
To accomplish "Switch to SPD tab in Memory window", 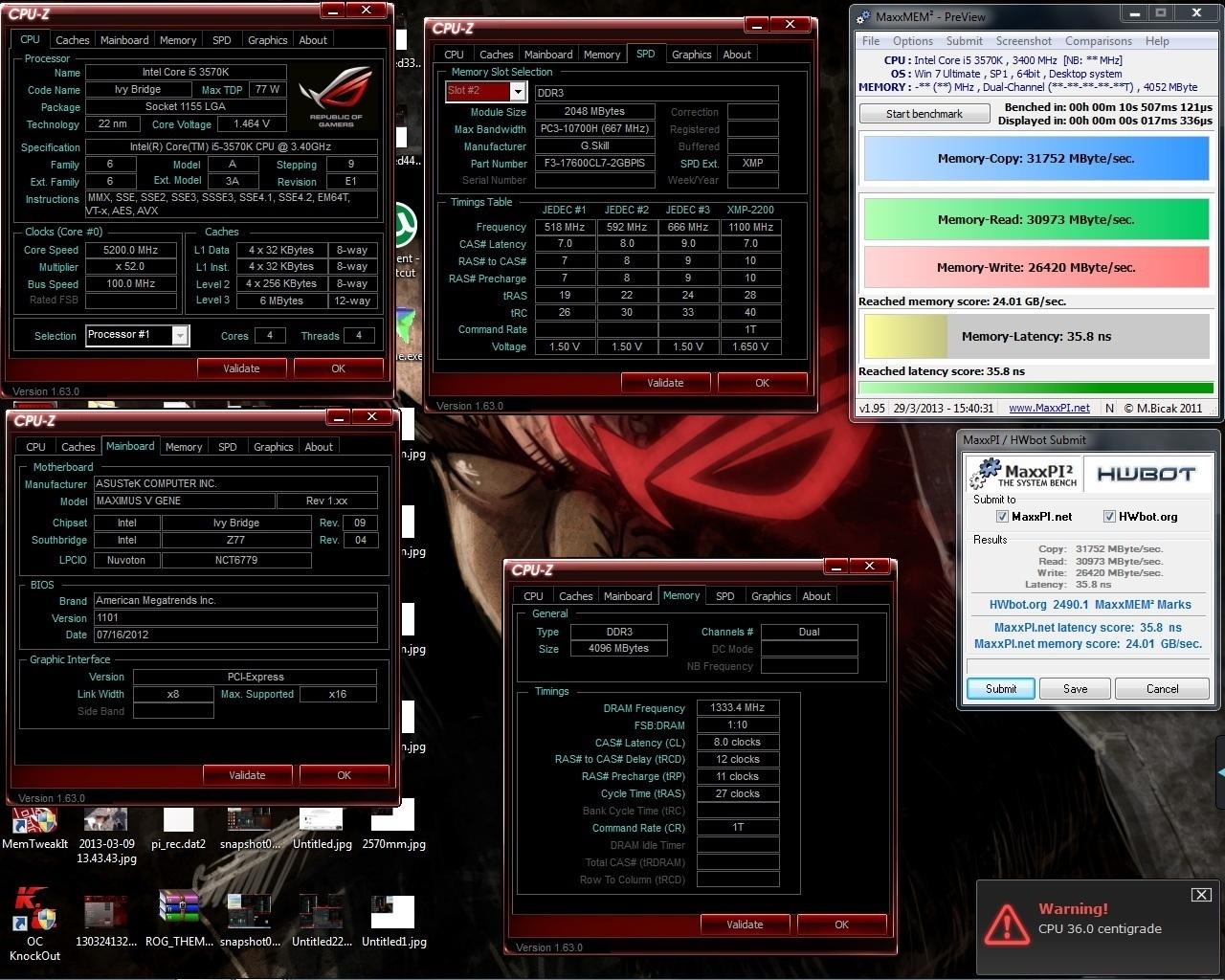I will 725,596.
